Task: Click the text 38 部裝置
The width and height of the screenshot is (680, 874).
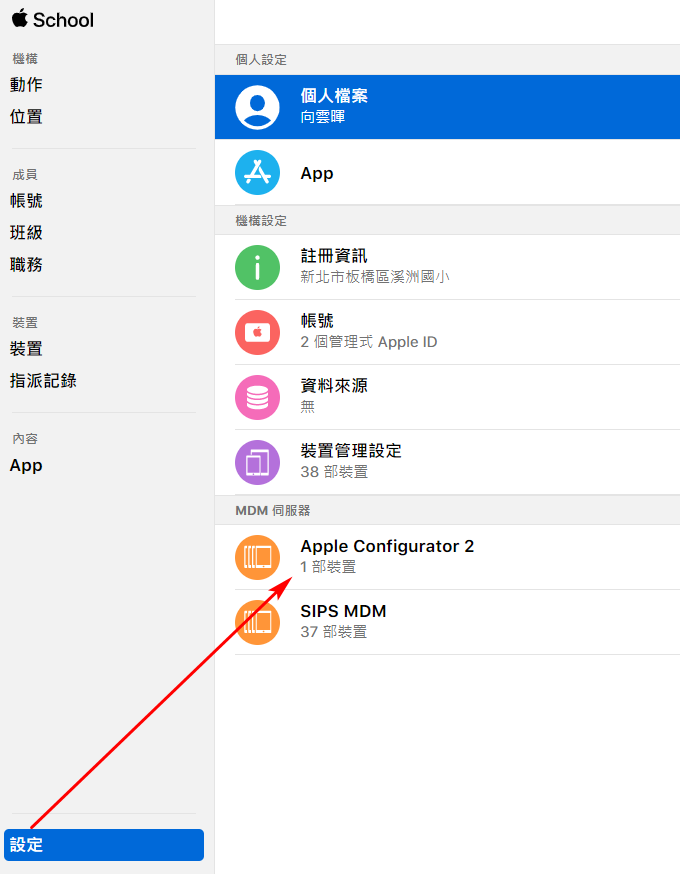Action: pyautogui.click(x=334, y=472)
